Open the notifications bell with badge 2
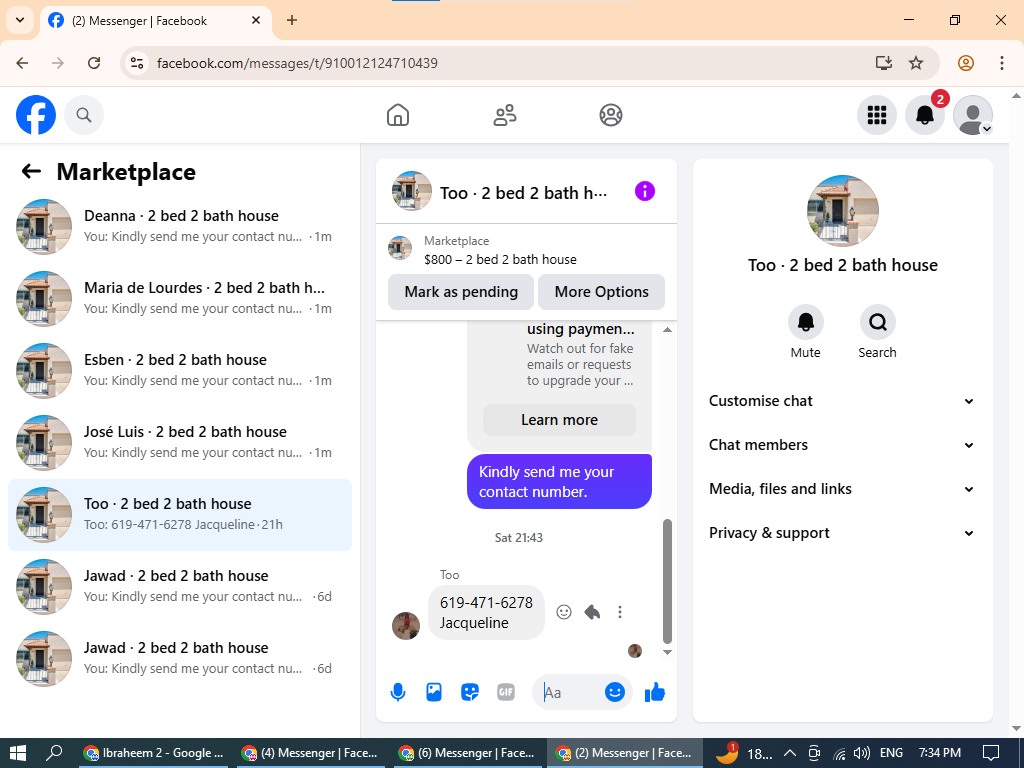1024x768 pixels. pos(925,115)
